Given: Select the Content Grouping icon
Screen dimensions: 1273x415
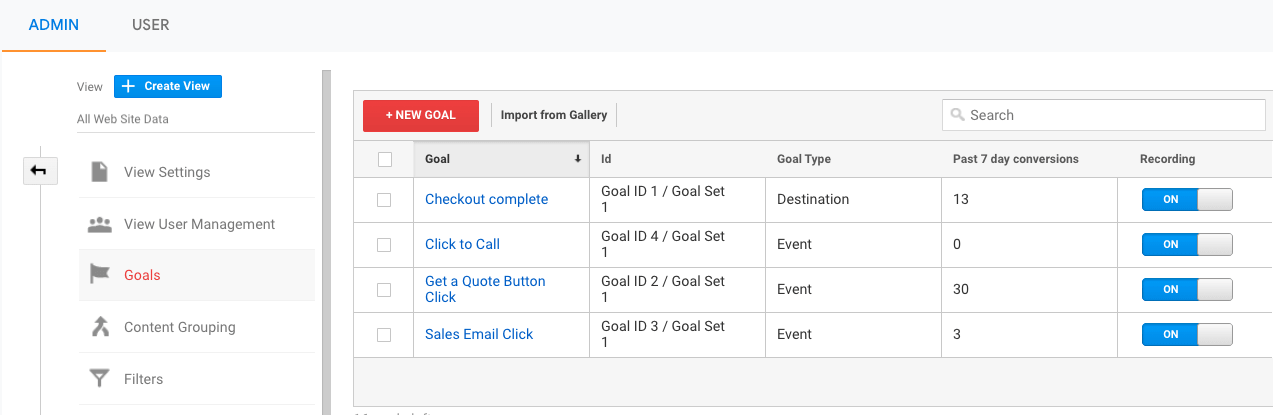Looking at the screenshot, I should click(x=99, y=327).
